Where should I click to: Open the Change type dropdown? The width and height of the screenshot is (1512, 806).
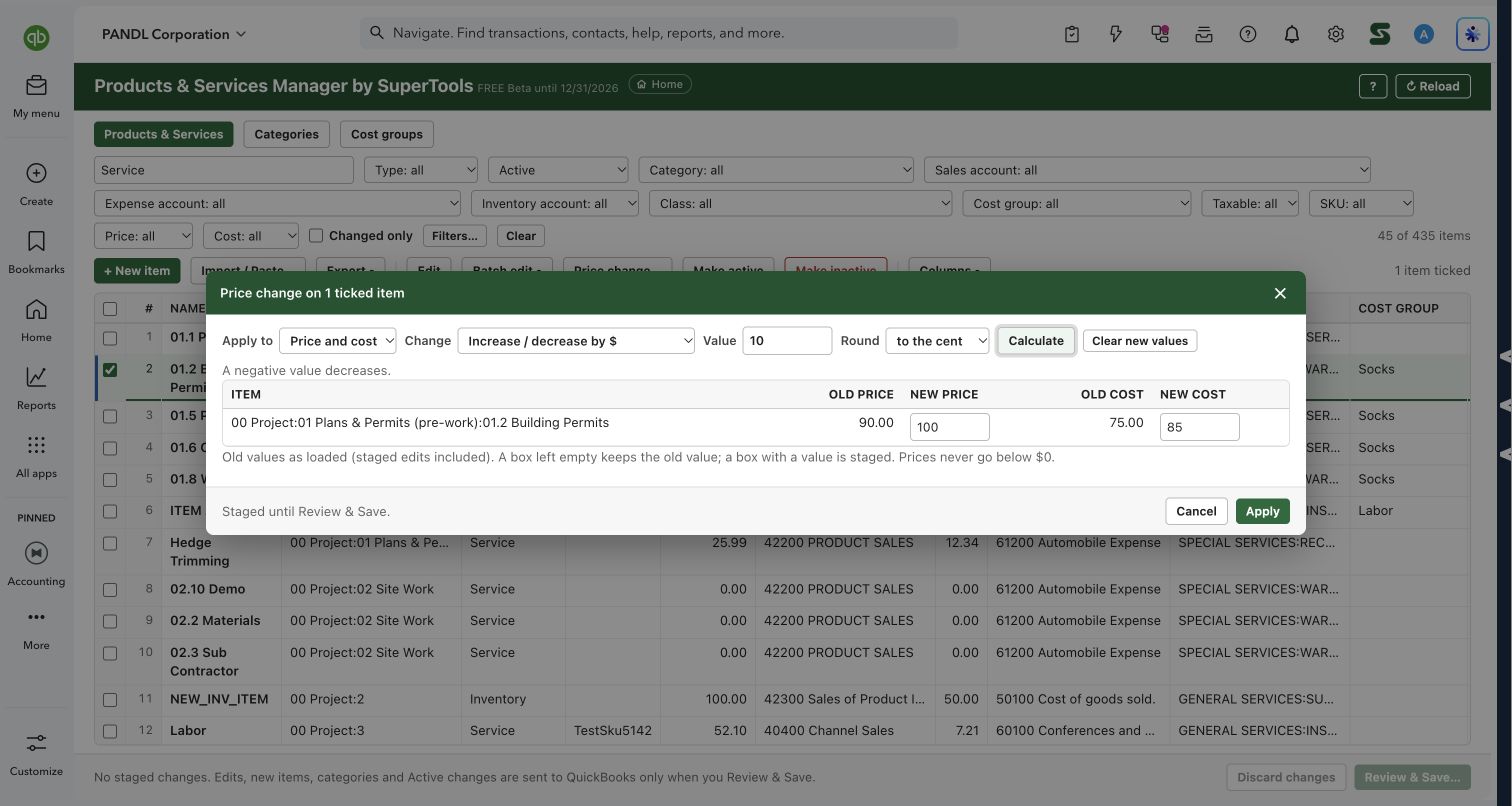576,341
